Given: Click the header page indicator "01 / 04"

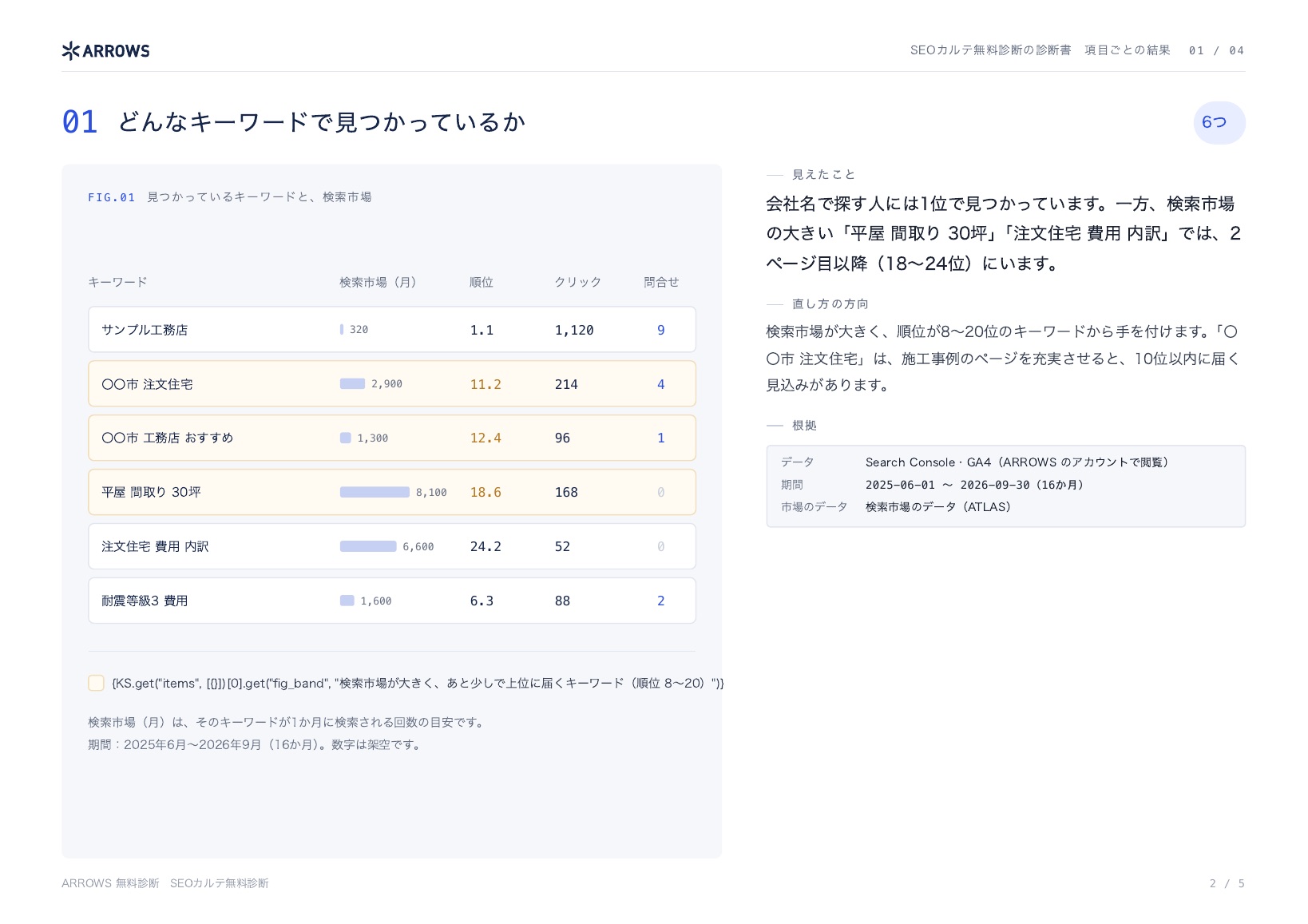Looking at the screenshot, I should (1216, 50).
